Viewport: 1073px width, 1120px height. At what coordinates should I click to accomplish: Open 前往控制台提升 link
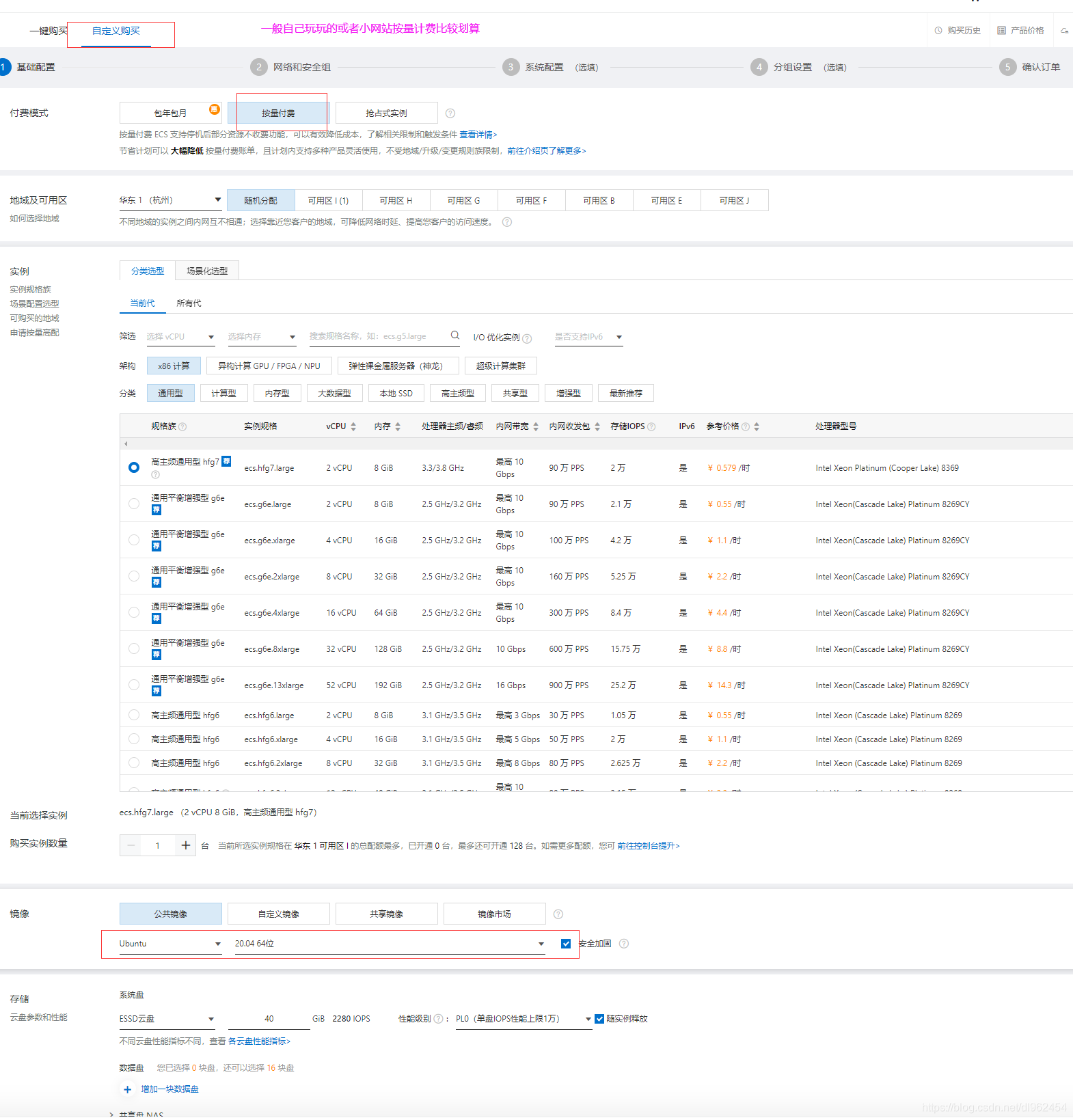649,846
